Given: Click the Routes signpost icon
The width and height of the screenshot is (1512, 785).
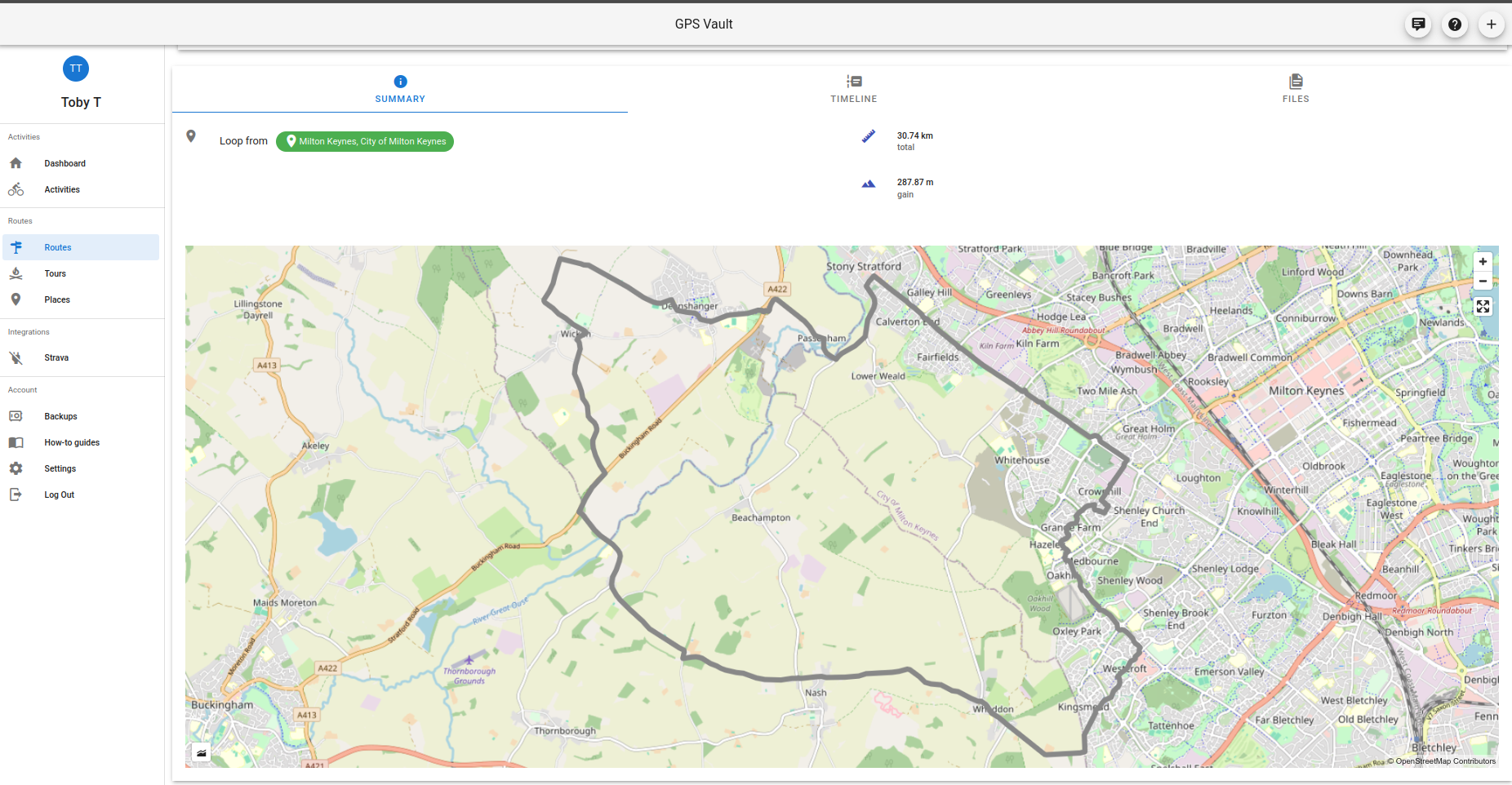Looking at the screenshot, I should click(16, 247).
